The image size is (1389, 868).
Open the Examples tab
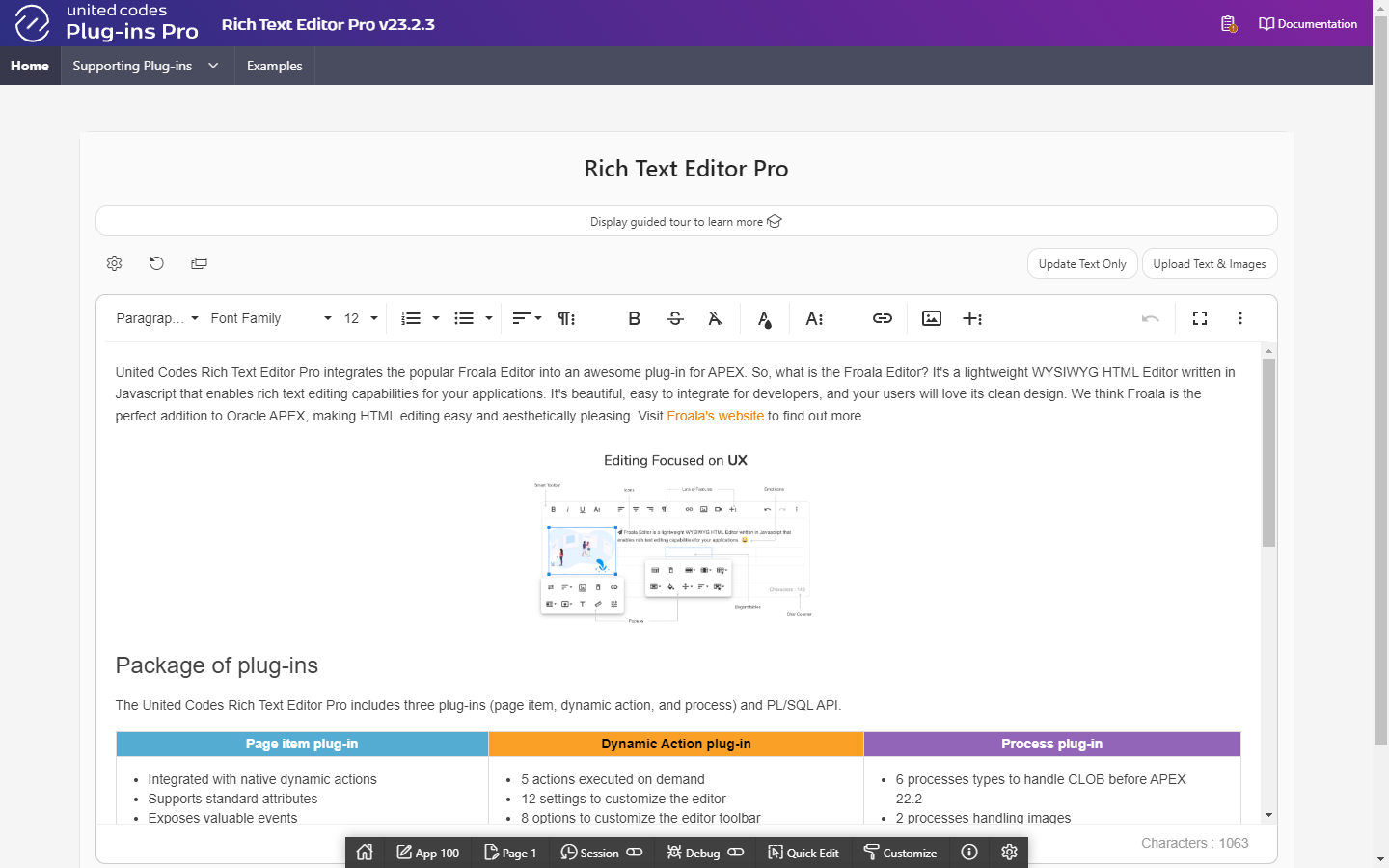pos(275,66)
